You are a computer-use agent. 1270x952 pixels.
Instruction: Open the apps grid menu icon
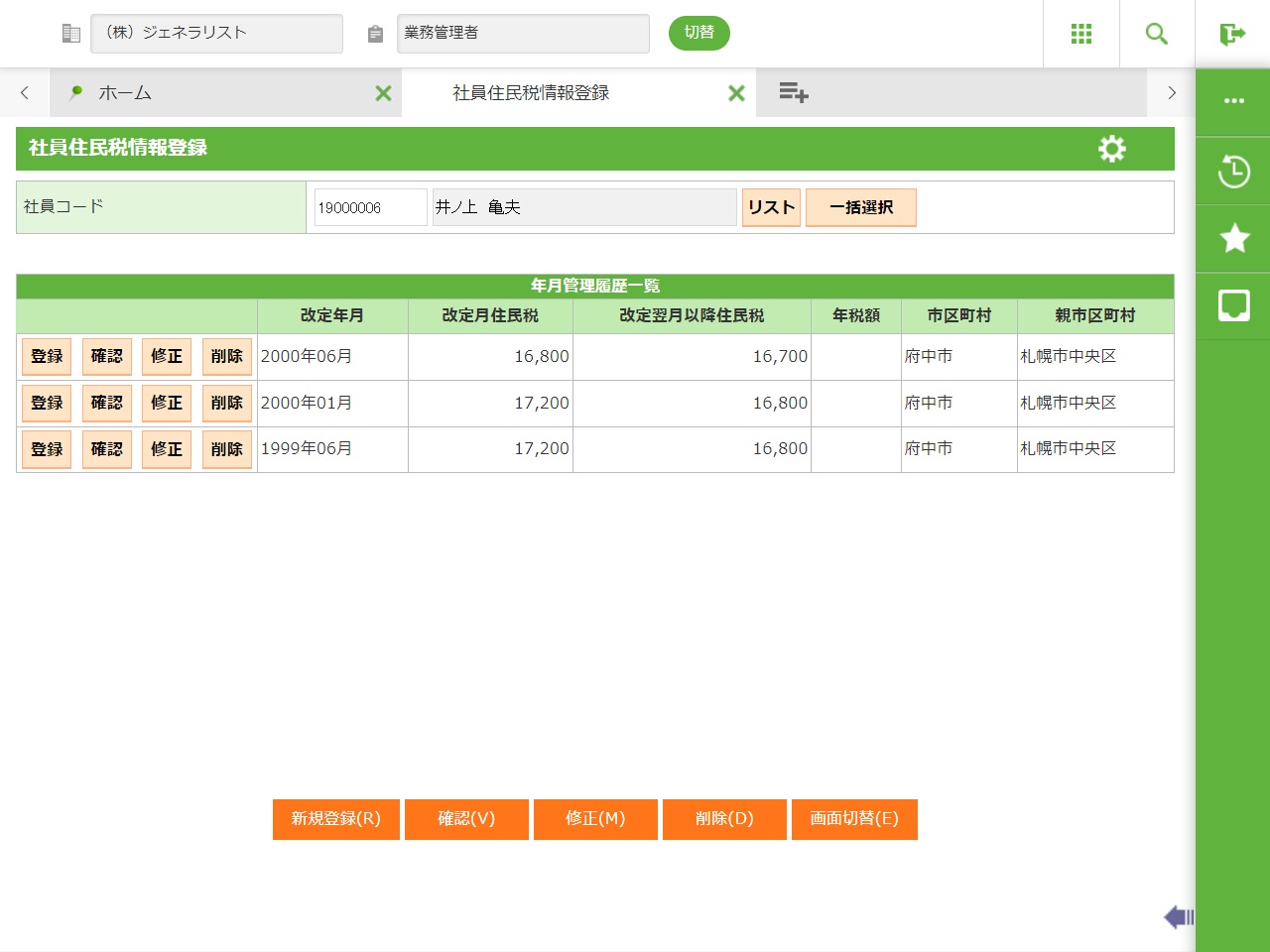tap(1081, 34)
